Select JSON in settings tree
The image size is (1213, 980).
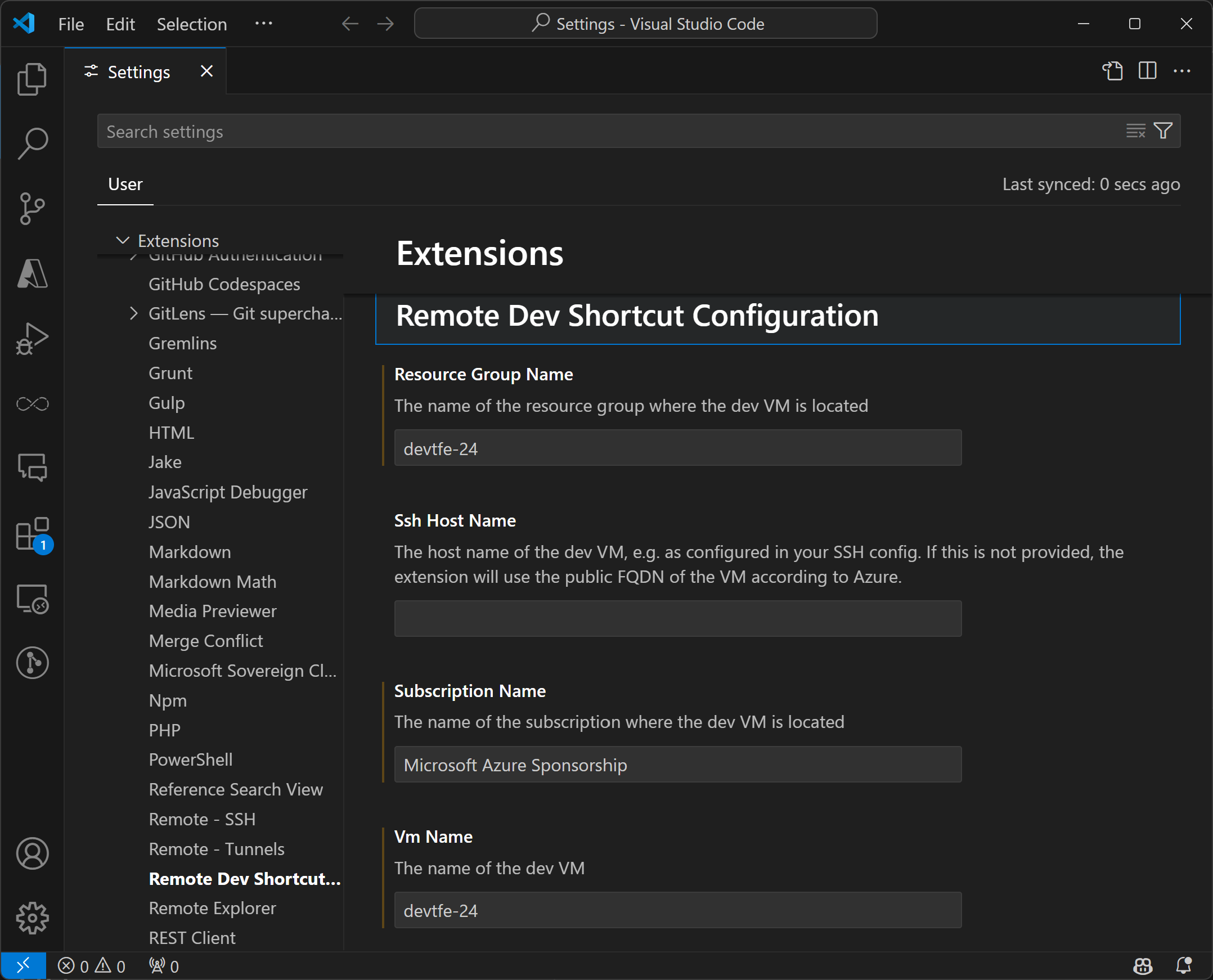[x=169, y=522]
